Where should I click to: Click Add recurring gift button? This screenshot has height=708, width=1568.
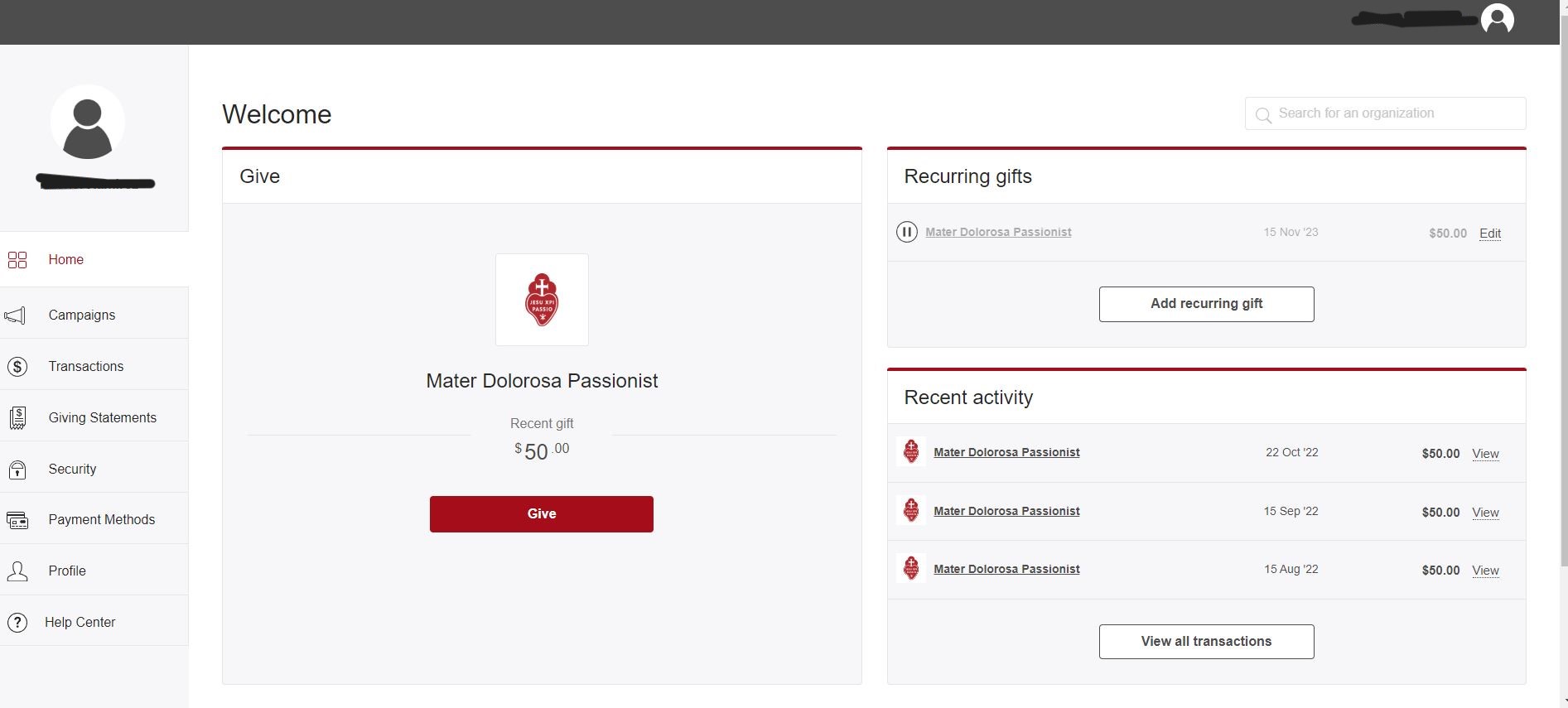click(x=1206, y=304)
